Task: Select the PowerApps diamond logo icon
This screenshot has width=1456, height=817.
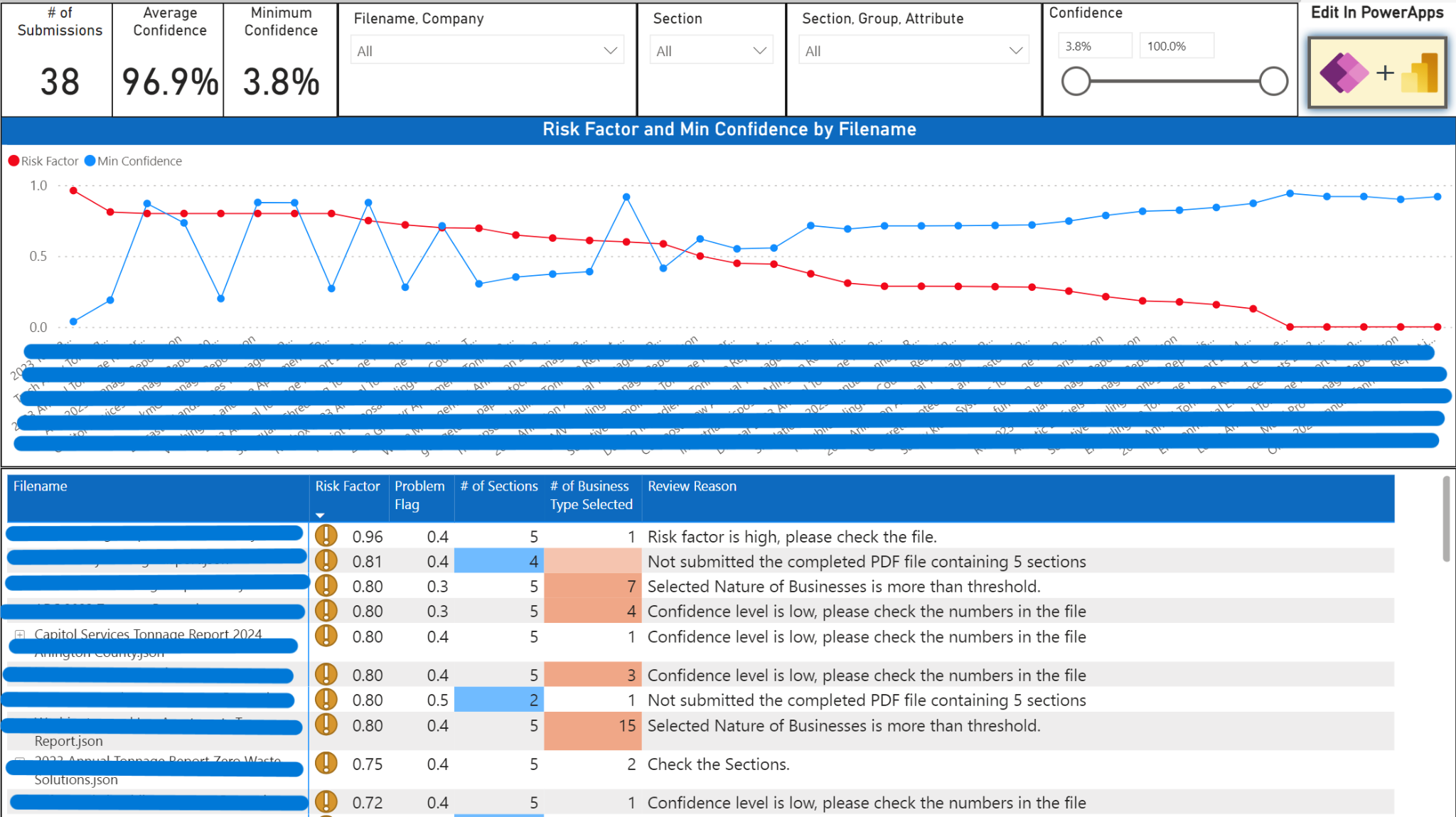Action: (1344, 73)
